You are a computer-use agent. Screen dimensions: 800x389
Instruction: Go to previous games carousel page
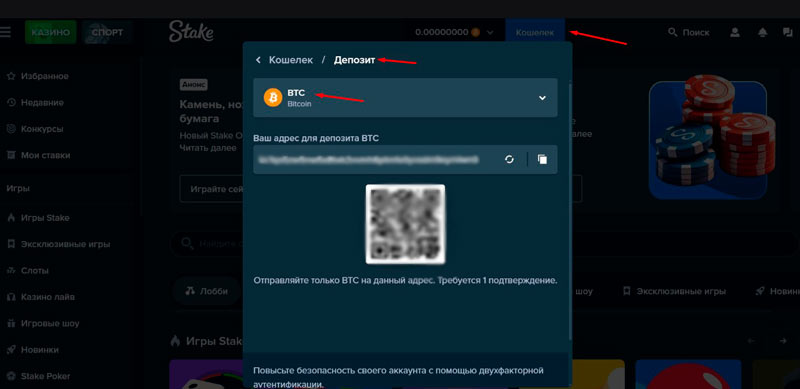(x=751, y=341)
